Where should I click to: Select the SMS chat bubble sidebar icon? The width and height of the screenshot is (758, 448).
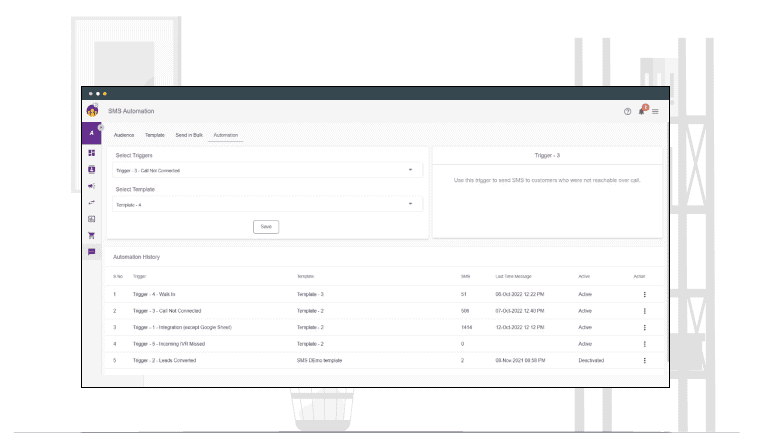[x=93, y=251]
